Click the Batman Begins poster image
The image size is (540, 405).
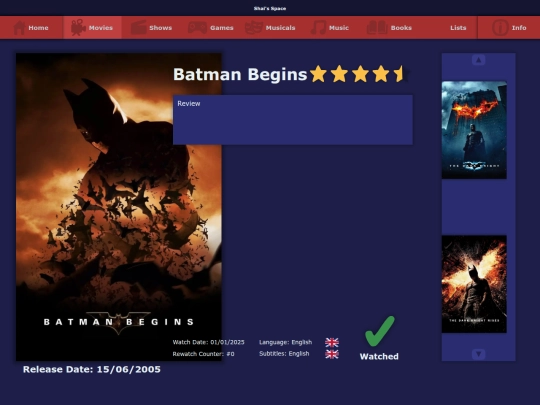pos(119,207)
